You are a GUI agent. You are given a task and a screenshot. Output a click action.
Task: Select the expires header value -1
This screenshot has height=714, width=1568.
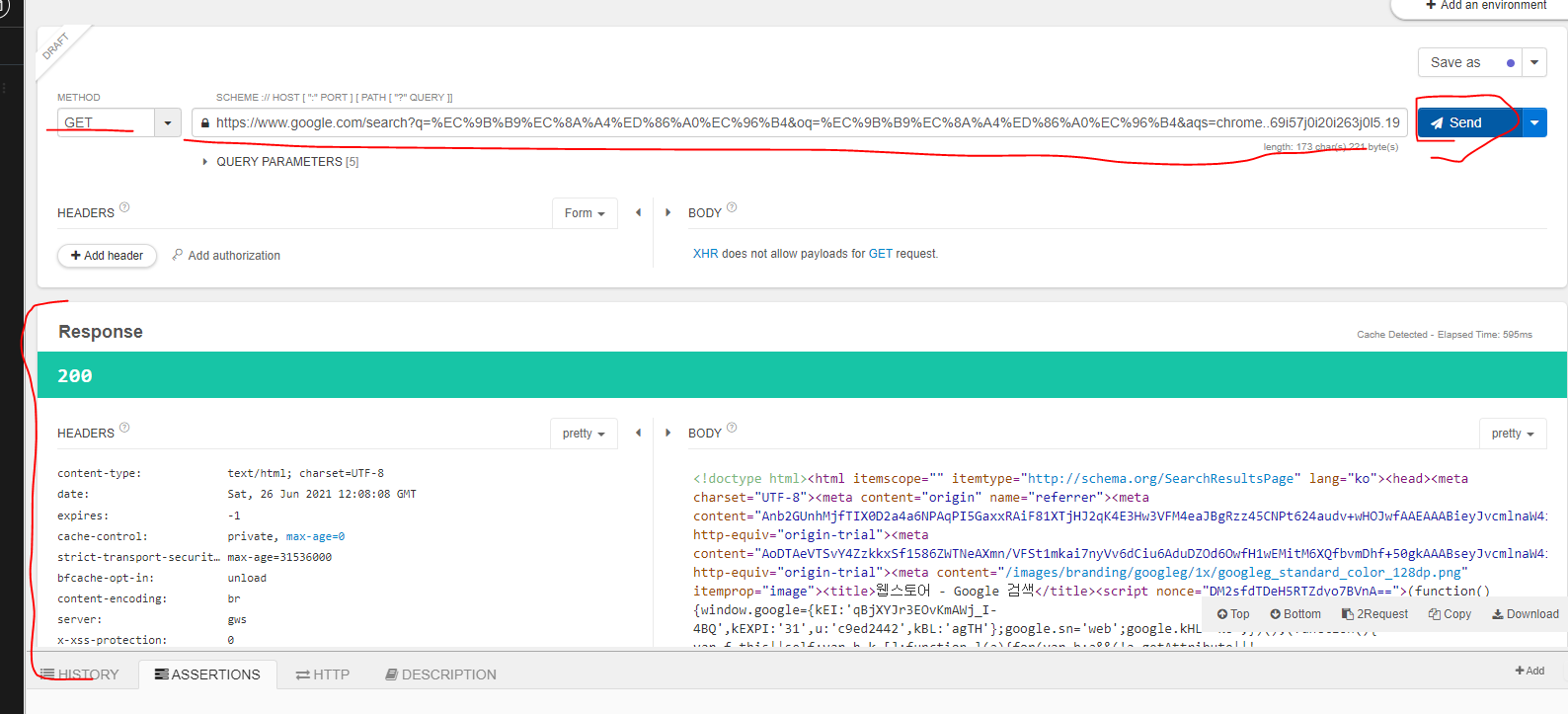pyautogui.click(x=234, y=516)
